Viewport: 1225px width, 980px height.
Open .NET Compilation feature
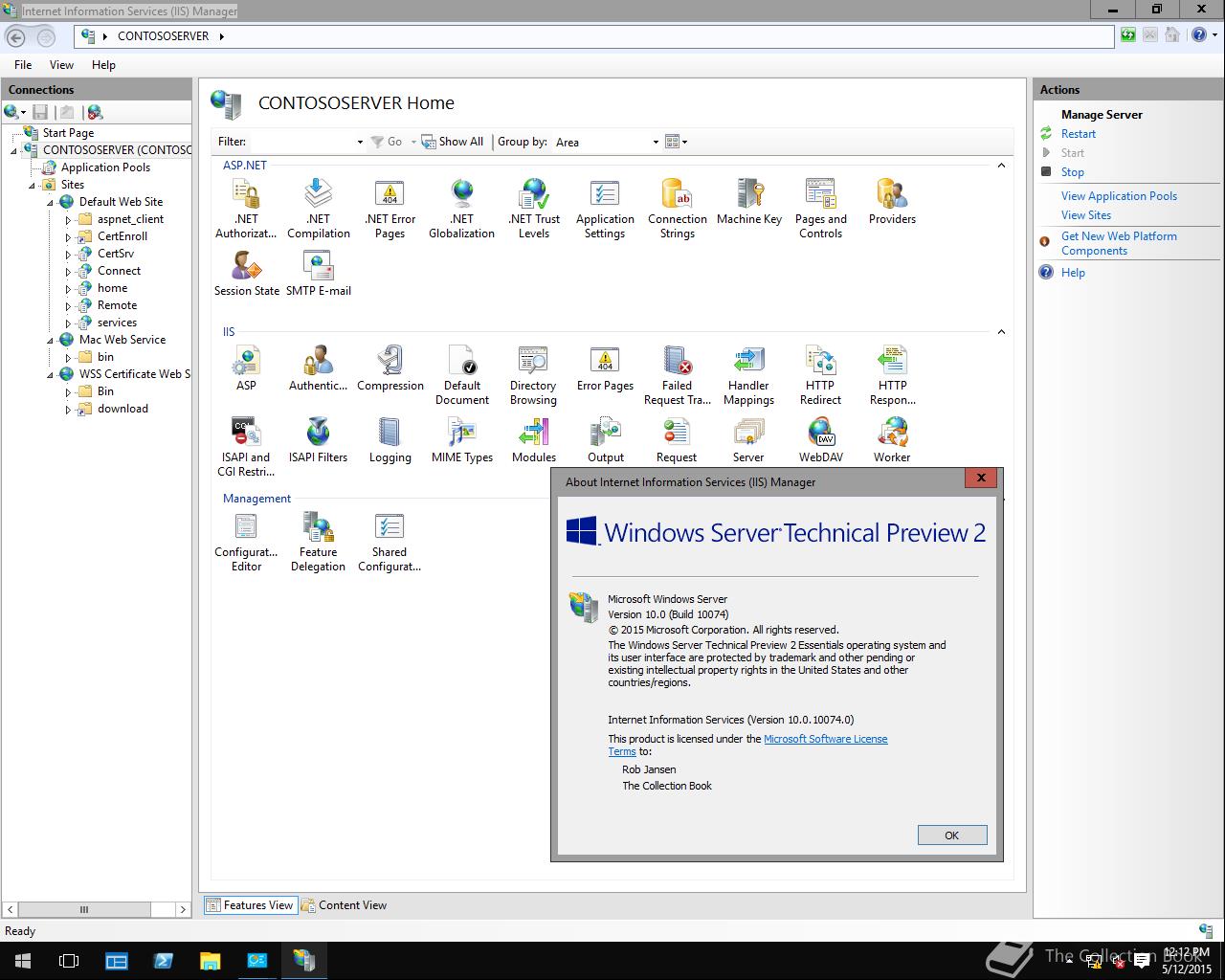point(318,209)
